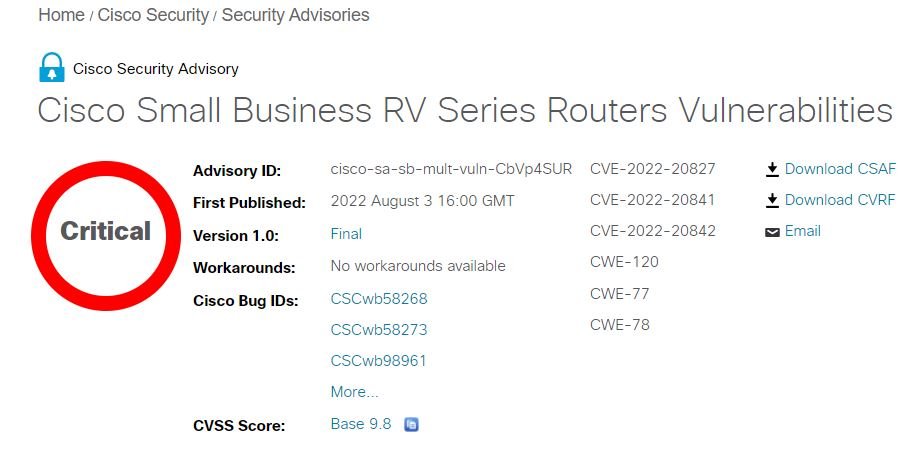Open the CVSS calculator icon beside Base 9.8
The height and width of the screenshot is (462, 923).
411,425
